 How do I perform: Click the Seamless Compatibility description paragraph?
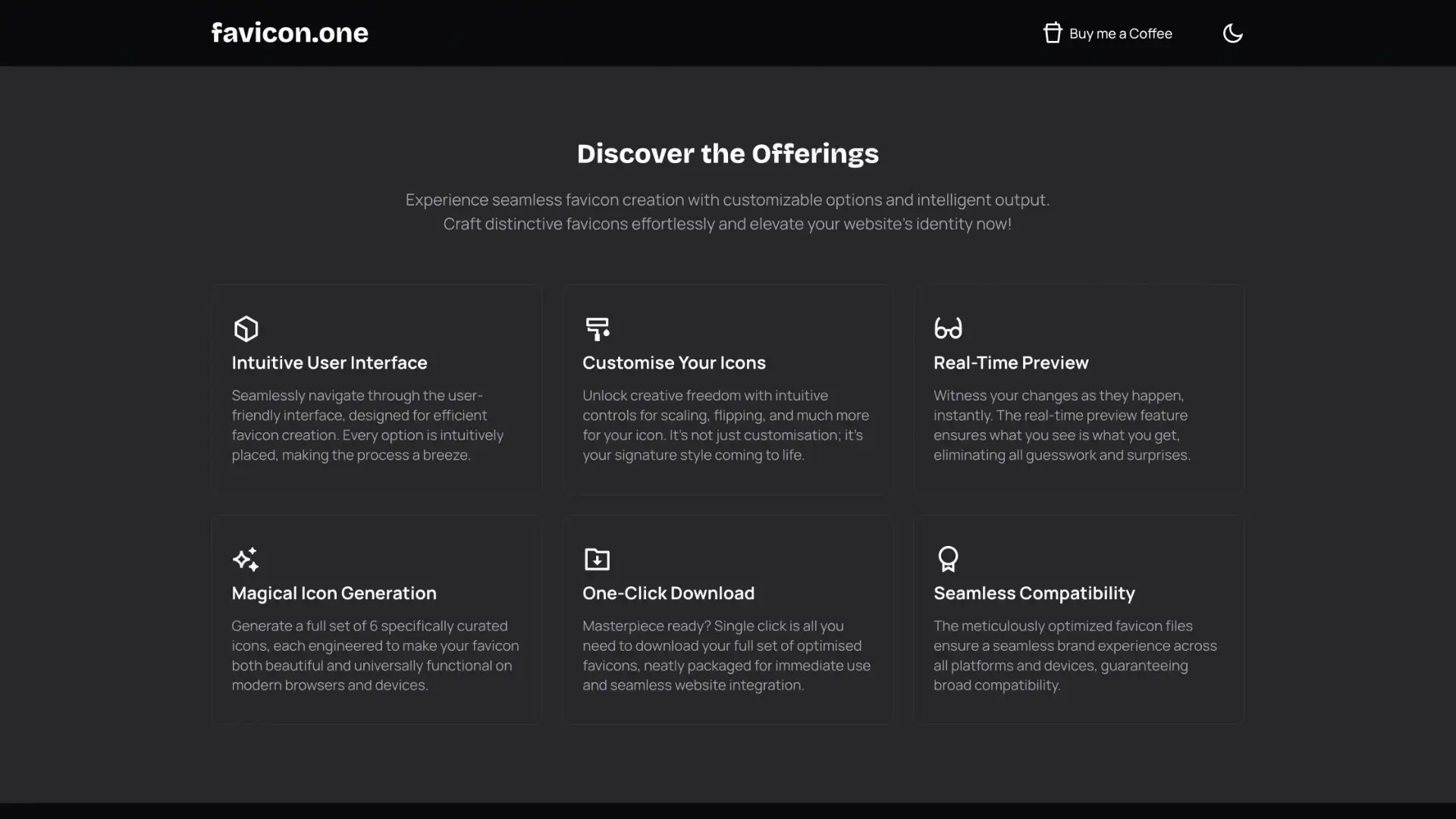(1075, 655)
